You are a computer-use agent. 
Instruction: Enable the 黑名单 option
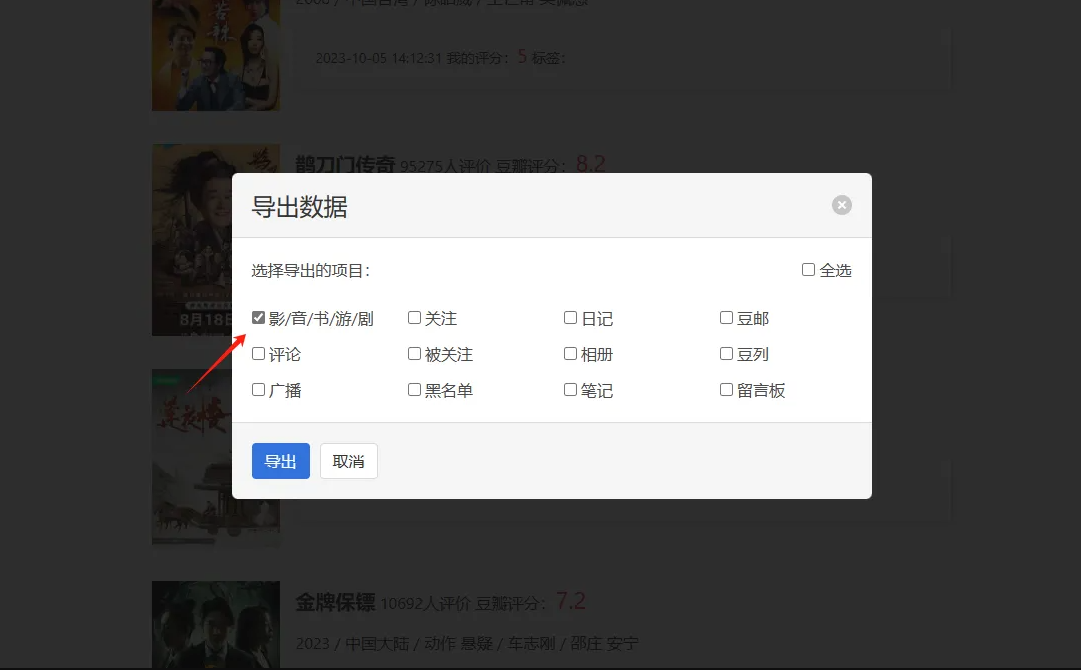[x=415, y=390]
